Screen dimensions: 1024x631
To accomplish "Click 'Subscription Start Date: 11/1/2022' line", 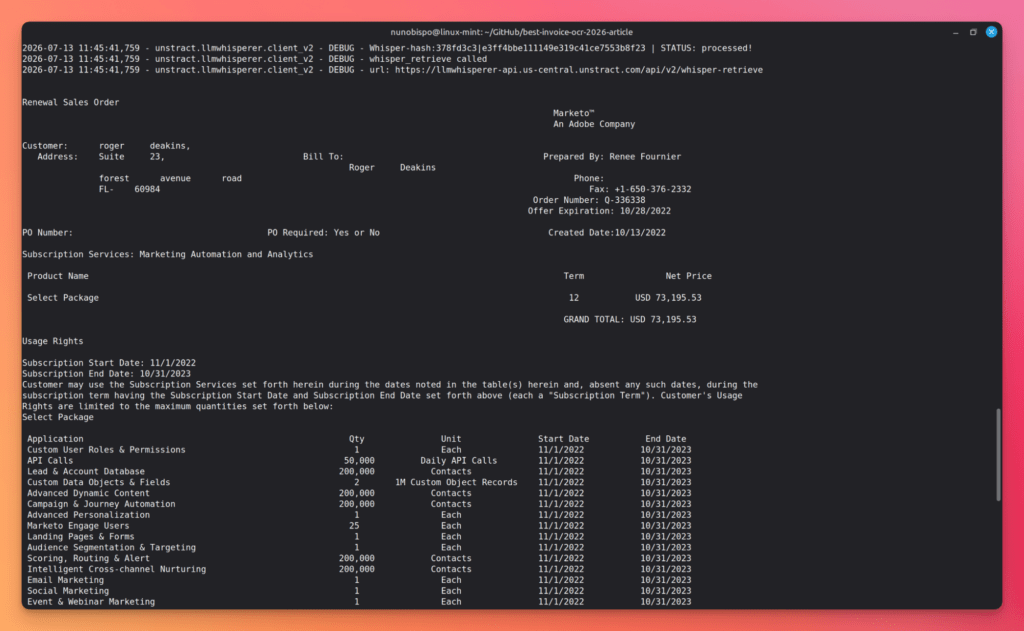I will coord(109,363).
